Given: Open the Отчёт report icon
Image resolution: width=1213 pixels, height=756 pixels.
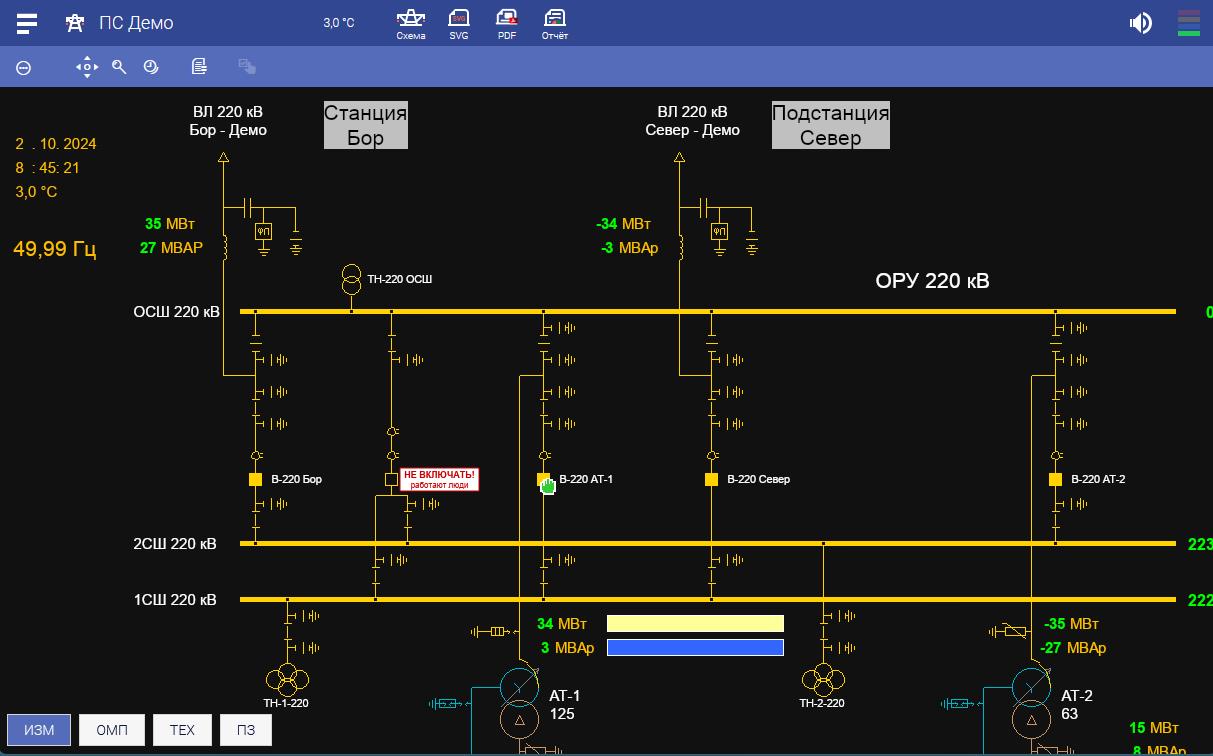Looking at the screenshot, I should (554, 23).
